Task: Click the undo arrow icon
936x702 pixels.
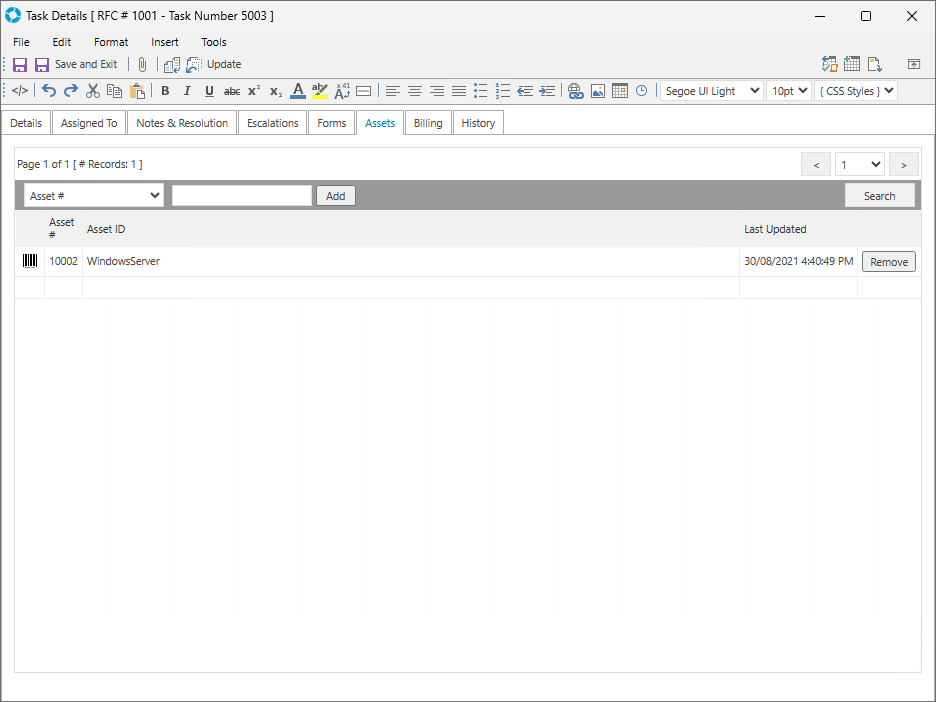Action: (49, 91)
